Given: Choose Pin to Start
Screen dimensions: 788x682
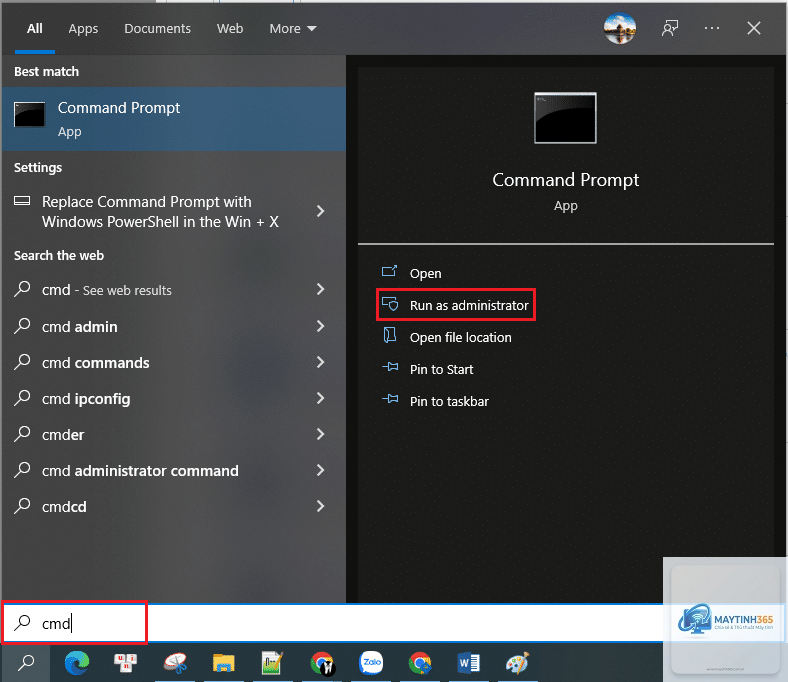Looking at the screenshot, I should coord(441,370).
